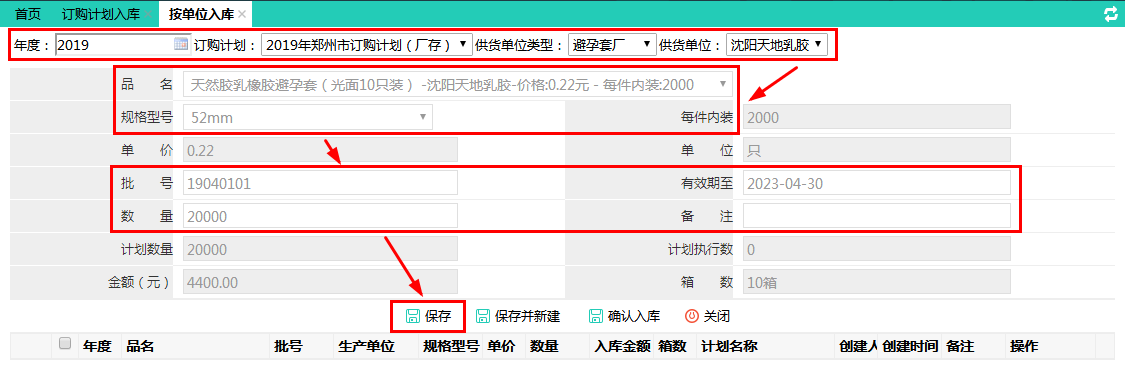Click the 保存并新建 button
This screenshot has width=1125, height=376.
518,316
